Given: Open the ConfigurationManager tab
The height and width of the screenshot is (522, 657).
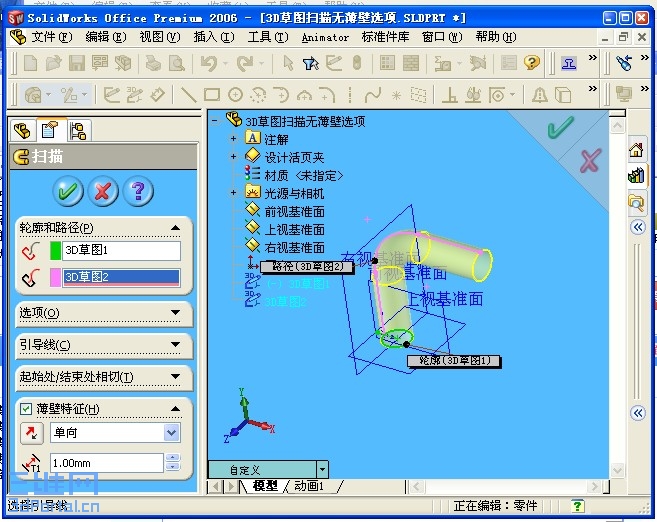Looking at the screenshot, I should coord(78,131).
